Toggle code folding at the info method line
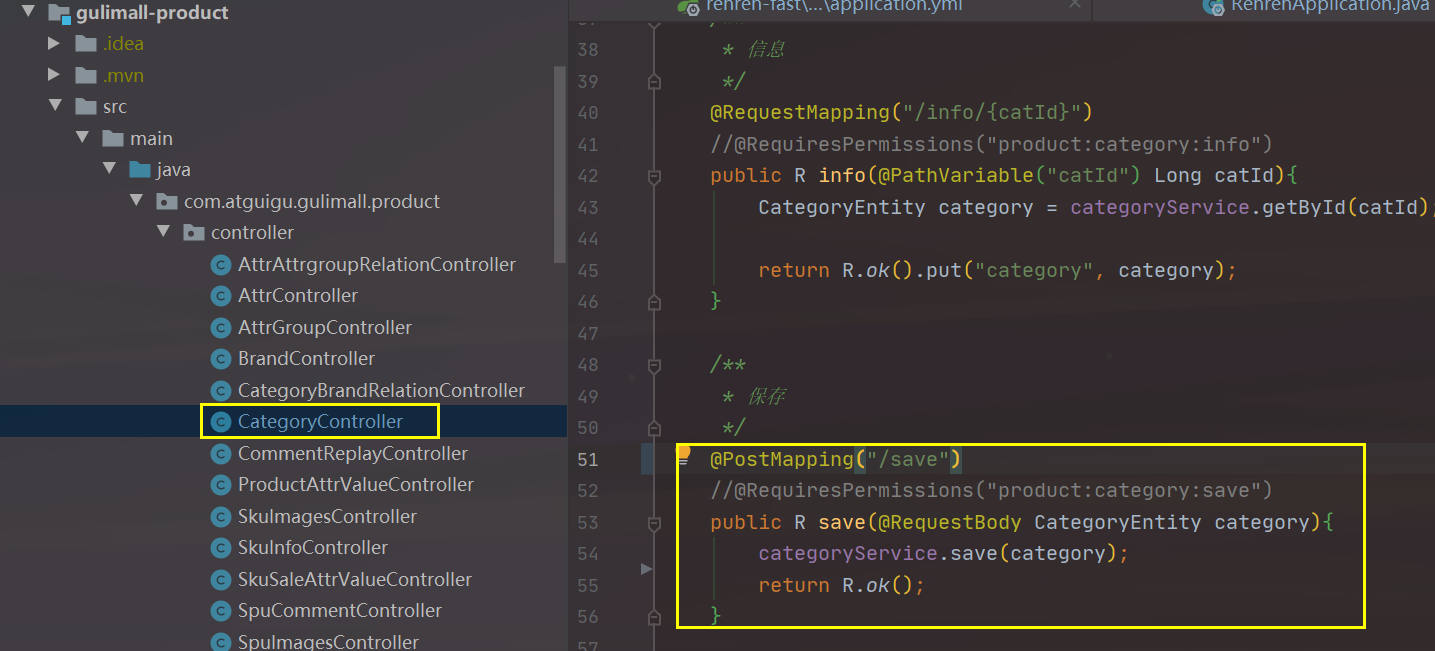 [654, 176]
